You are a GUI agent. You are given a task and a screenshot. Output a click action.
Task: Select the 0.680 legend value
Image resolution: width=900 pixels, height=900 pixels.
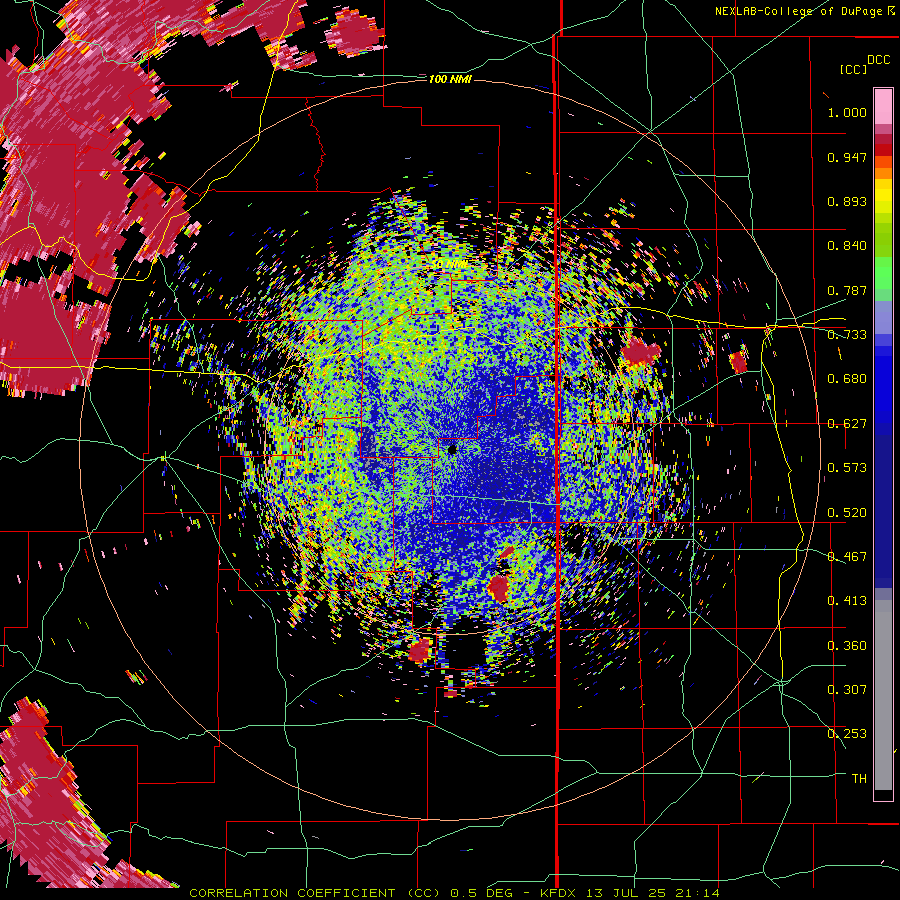[847, 379]
